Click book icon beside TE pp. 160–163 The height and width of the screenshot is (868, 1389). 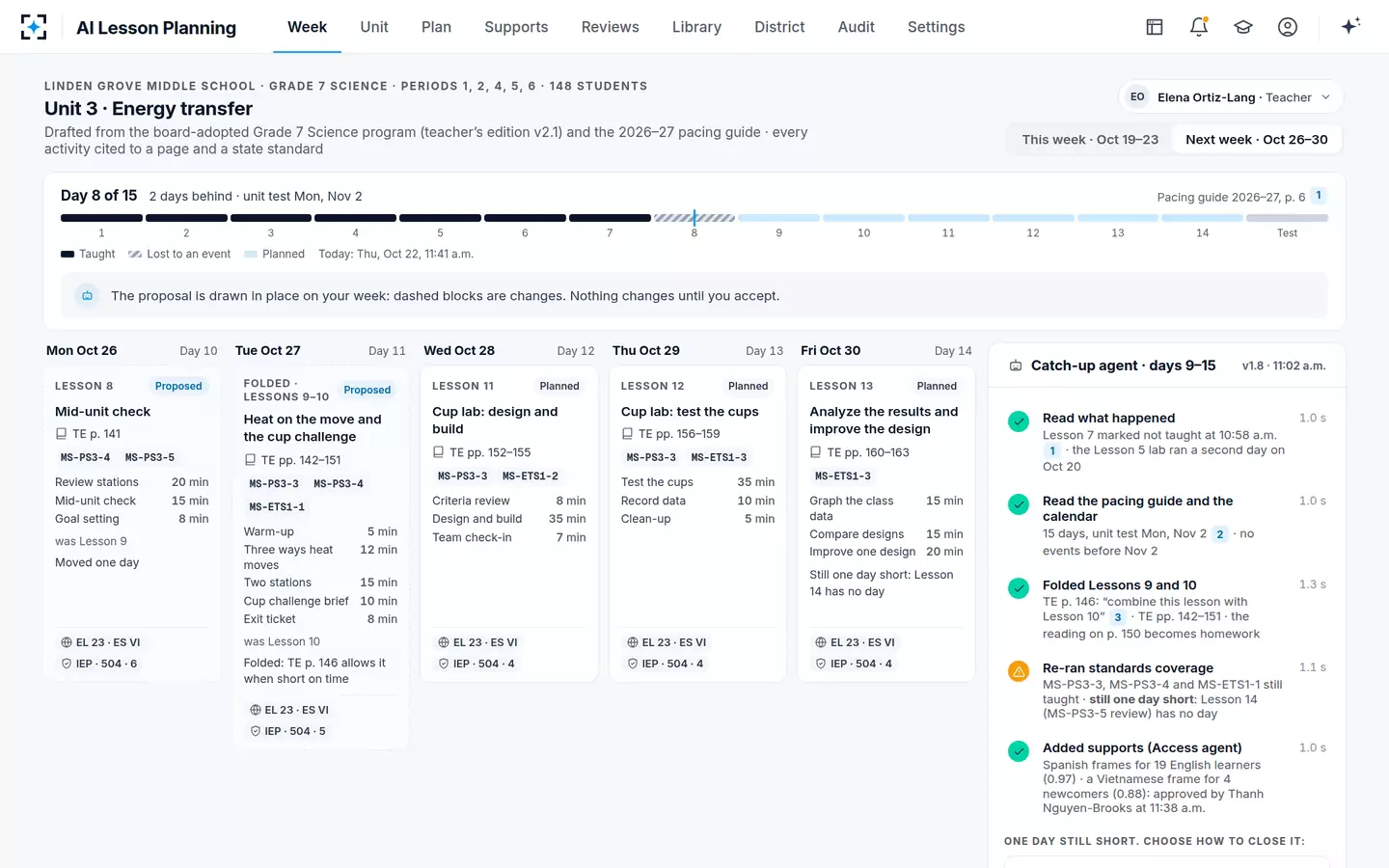tap(816, 452)
